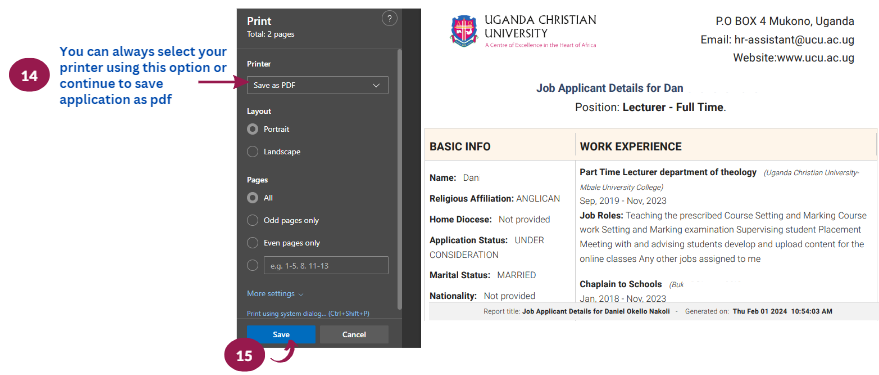
Task: Expand More settings
Action: pyautogui.click(x=275, y=294)
